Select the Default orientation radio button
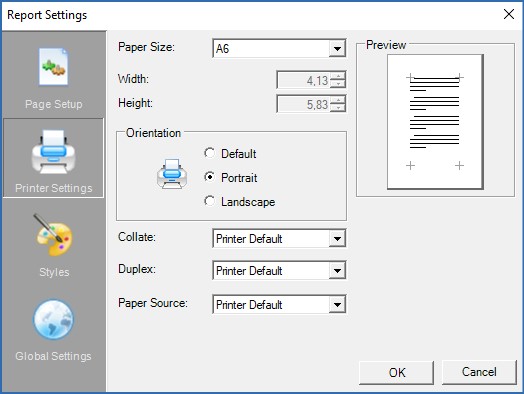This screenshot has height=394, width=524. [210, 153]
